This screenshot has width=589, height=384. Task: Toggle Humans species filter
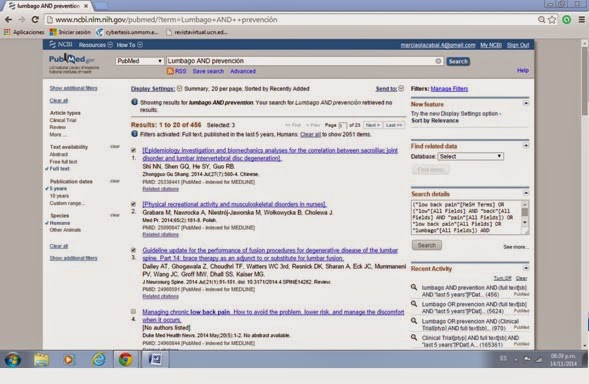pyautogui.click(x=59, y=223)
